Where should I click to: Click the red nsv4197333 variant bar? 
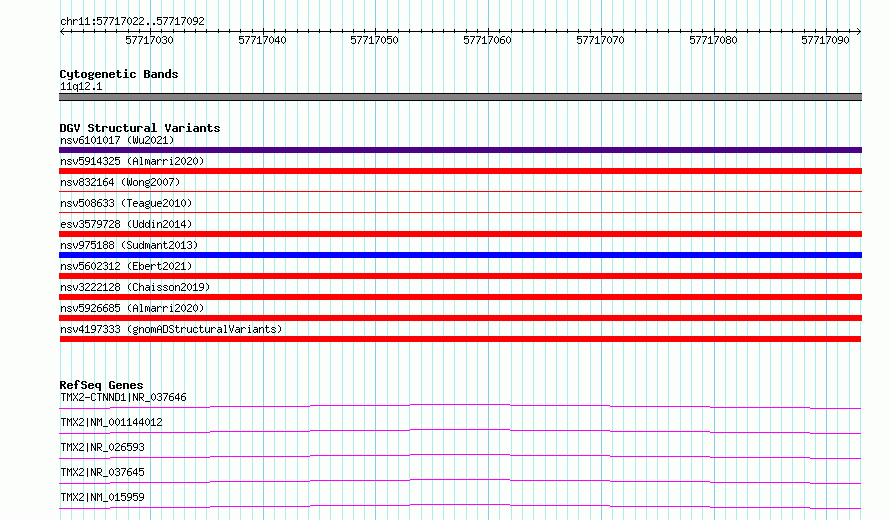(x=460, y=339)
